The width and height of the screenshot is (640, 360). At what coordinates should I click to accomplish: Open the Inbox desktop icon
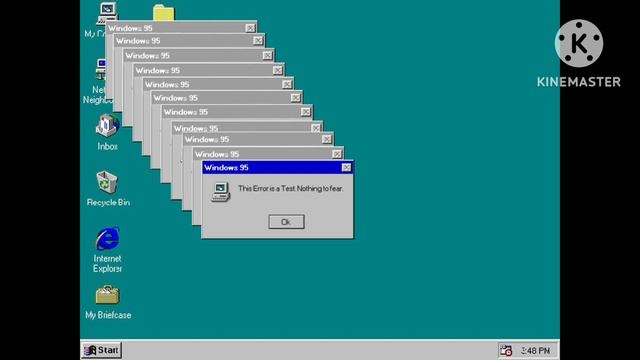tap(107, 125)
